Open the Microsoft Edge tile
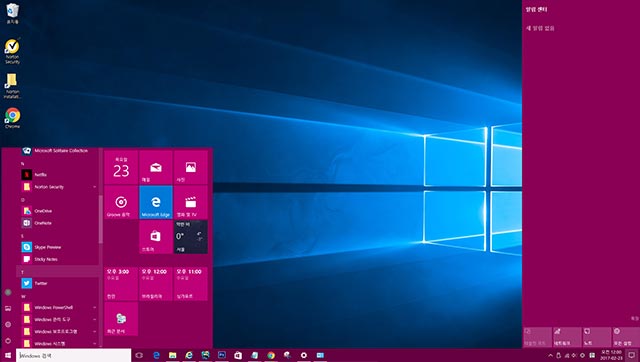 [156, 202]
